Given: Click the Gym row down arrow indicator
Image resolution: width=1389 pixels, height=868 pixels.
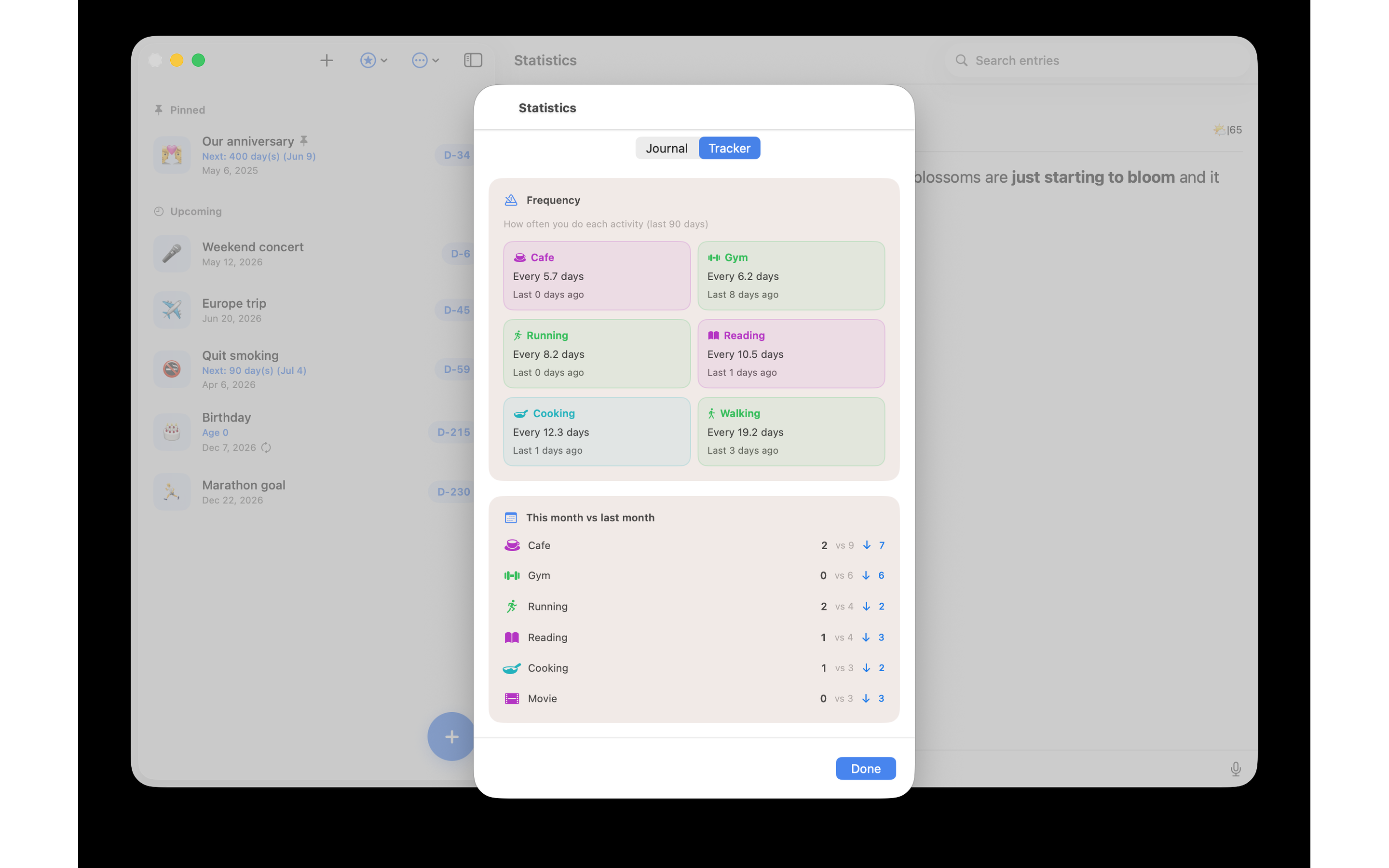Looking at the screenshot, I should (x=866, y=575).
